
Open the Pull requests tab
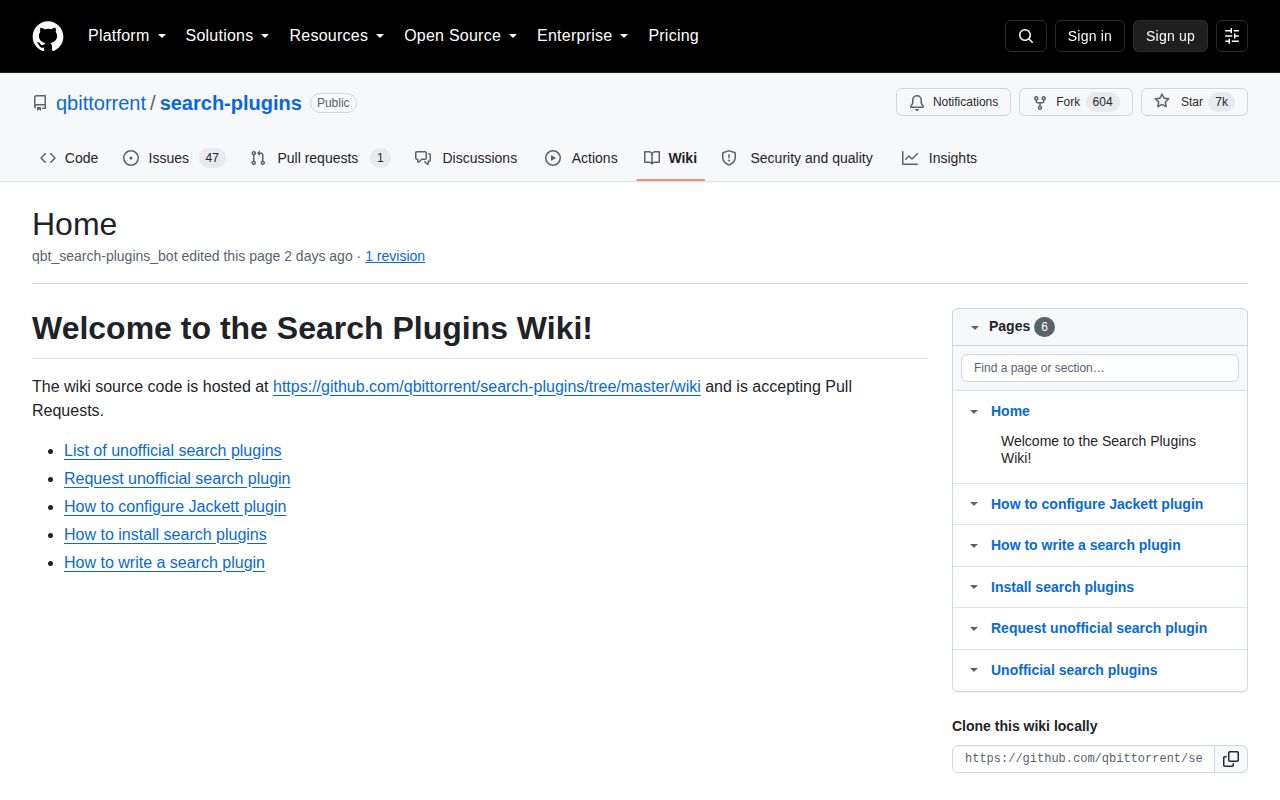click(x=320, y=158)
